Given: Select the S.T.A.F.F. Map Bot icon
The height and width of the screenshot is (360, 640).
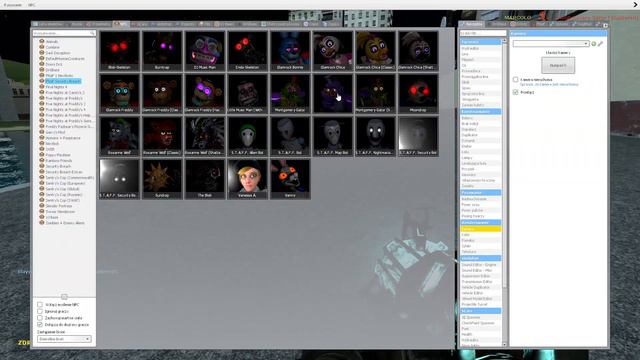Looking at the screenshot, I should pyautogui.click(x=333, y=136).
